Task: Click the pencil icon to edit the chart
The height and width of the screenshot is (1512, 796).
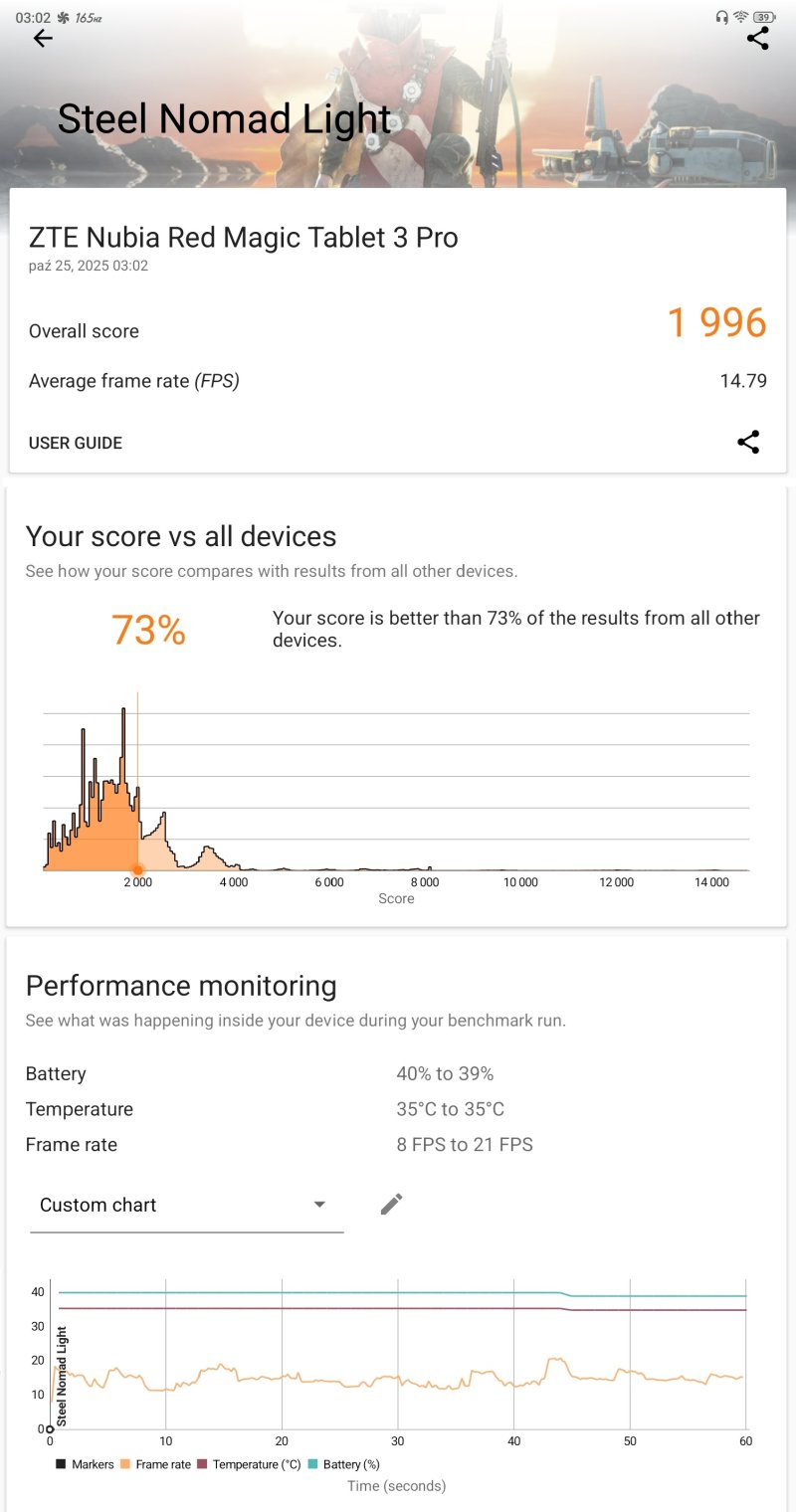Action: (x=391, y=1205)
